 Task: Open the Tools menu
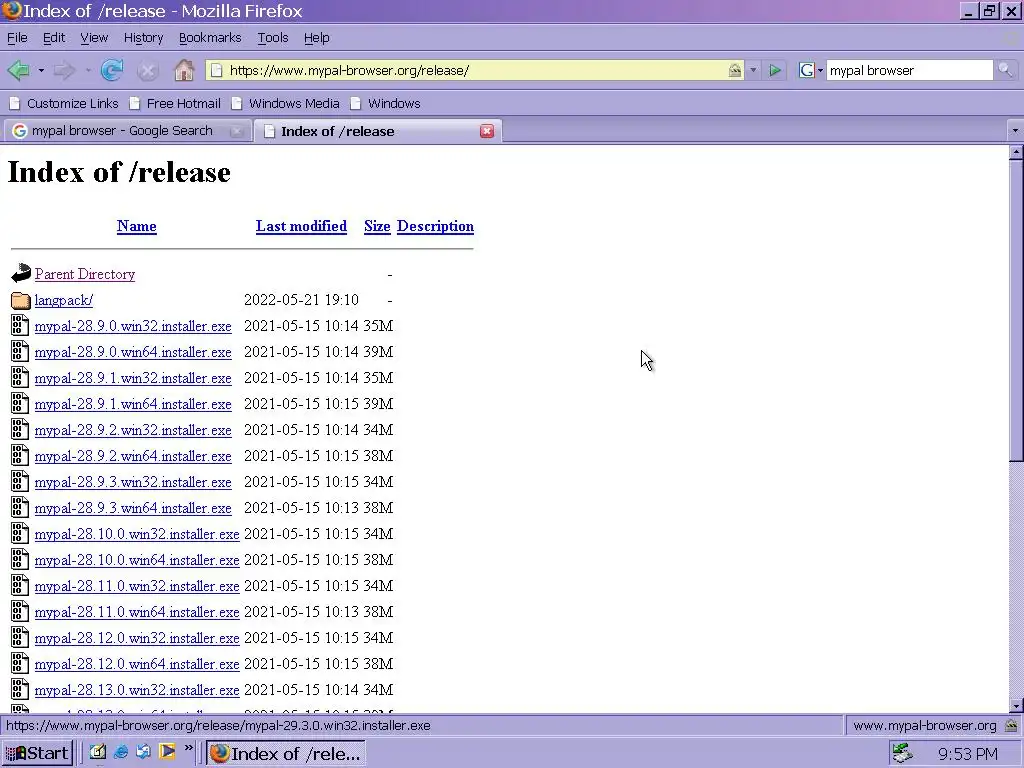[272, 38]
